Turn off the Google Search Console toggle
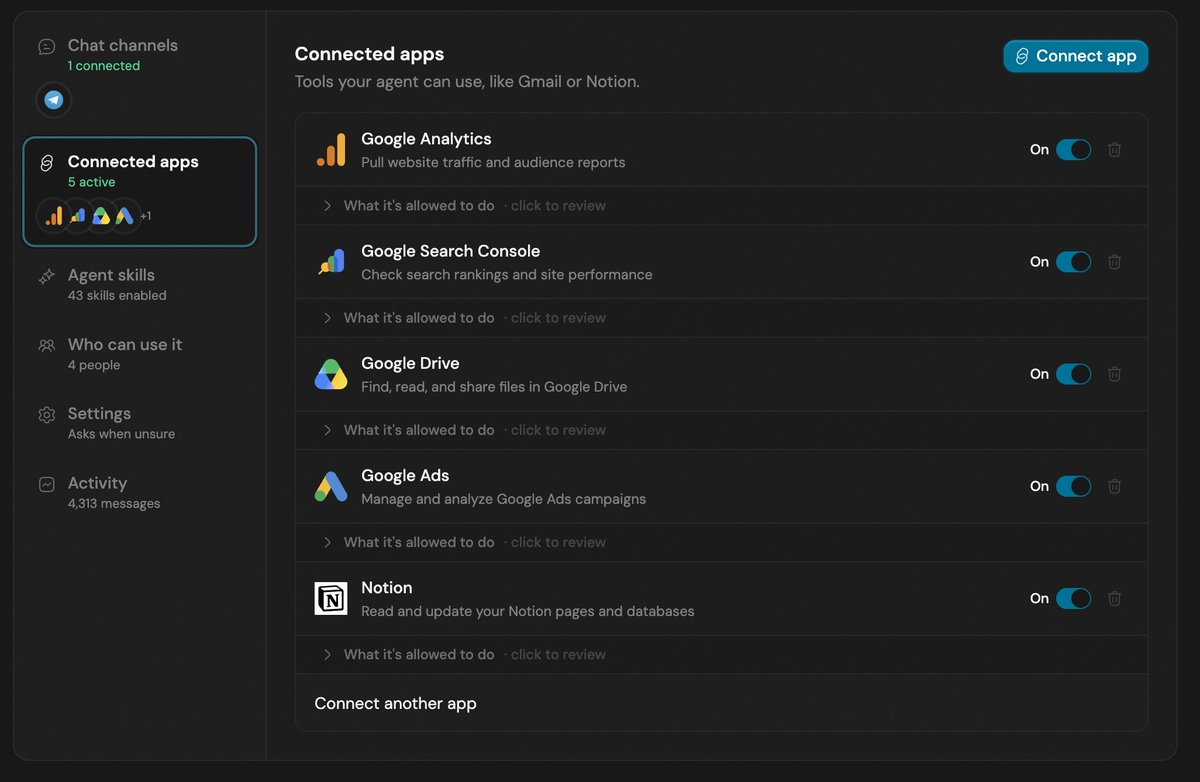This screenshot has width=1200, height=782. coord(1074,262)
